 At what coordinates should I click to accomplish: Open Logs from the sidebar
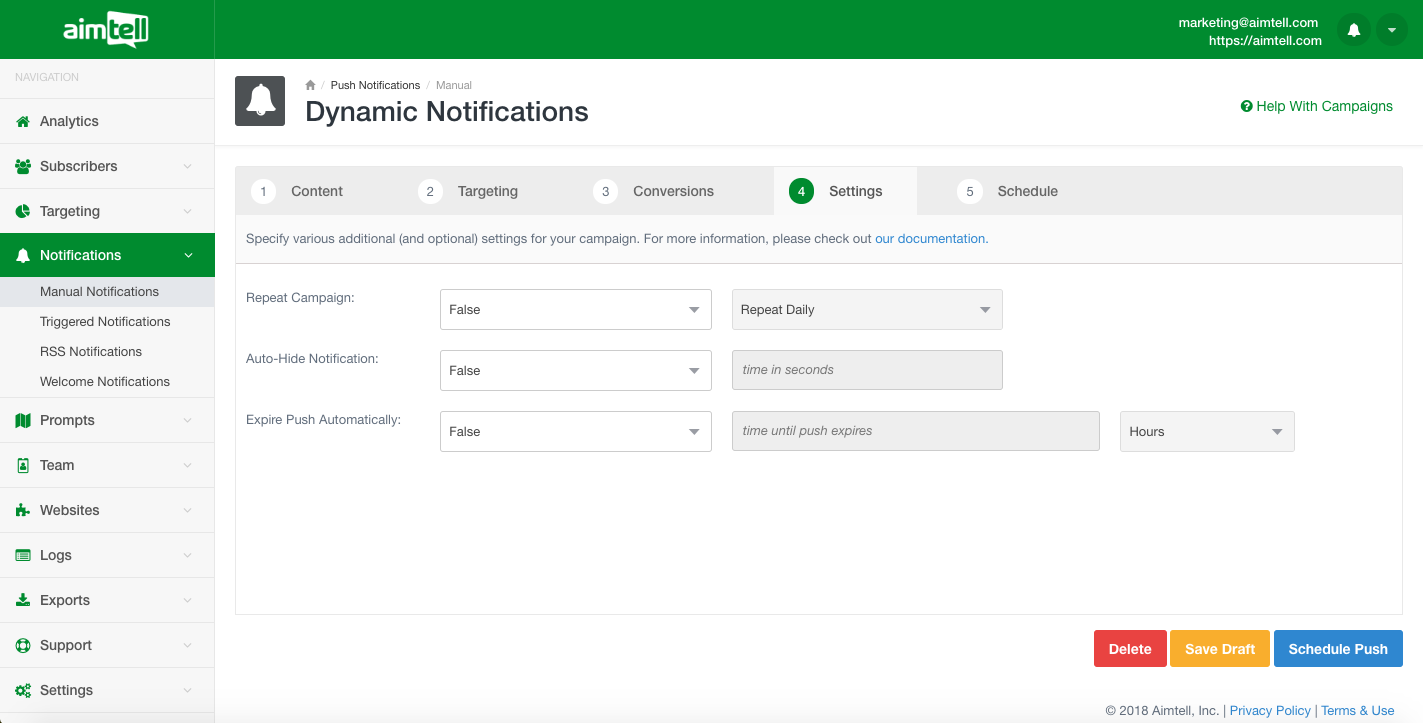pyautogui.click(x=56, y=555)
